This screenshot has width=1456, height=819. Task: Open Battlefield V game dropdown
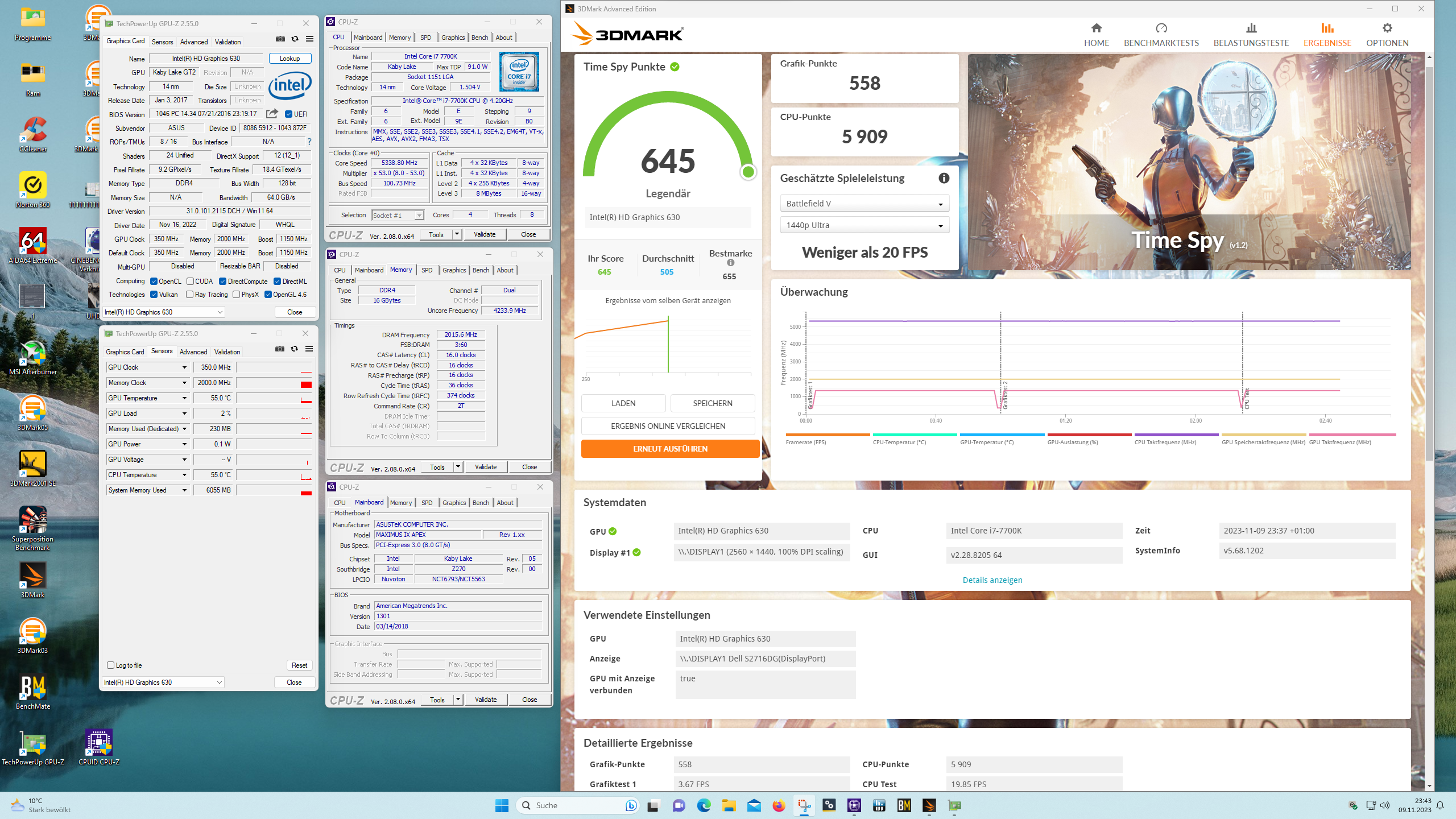(864, 204)
